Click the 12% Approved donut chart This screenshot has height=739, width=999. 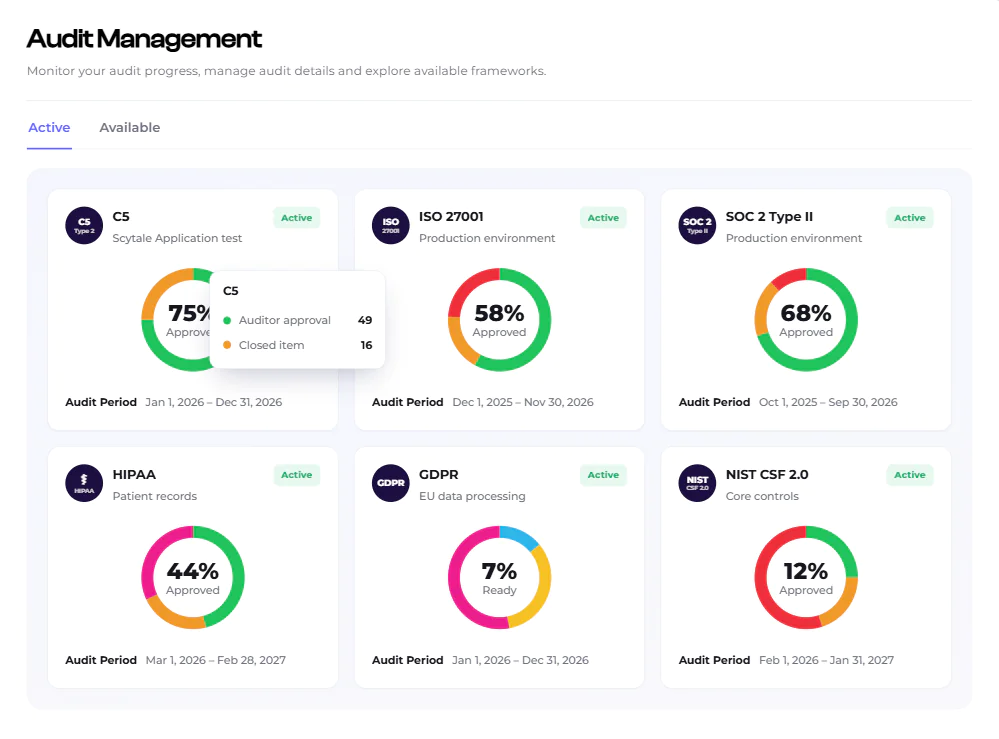[806, 577]
